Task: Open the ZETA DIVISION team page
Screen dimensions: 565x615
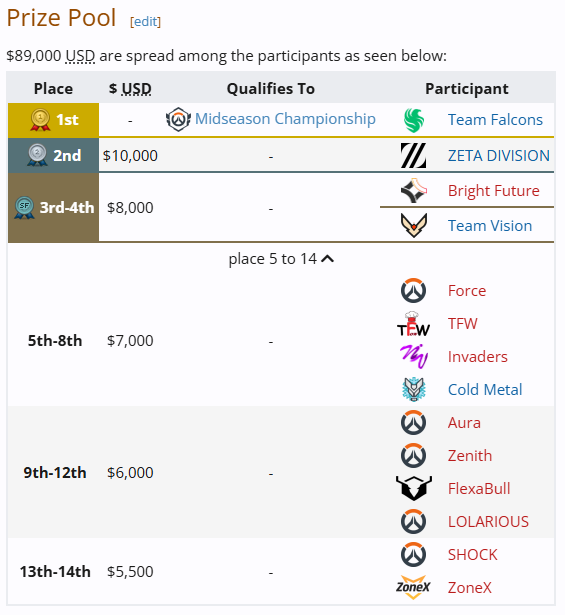Action: 498,156
